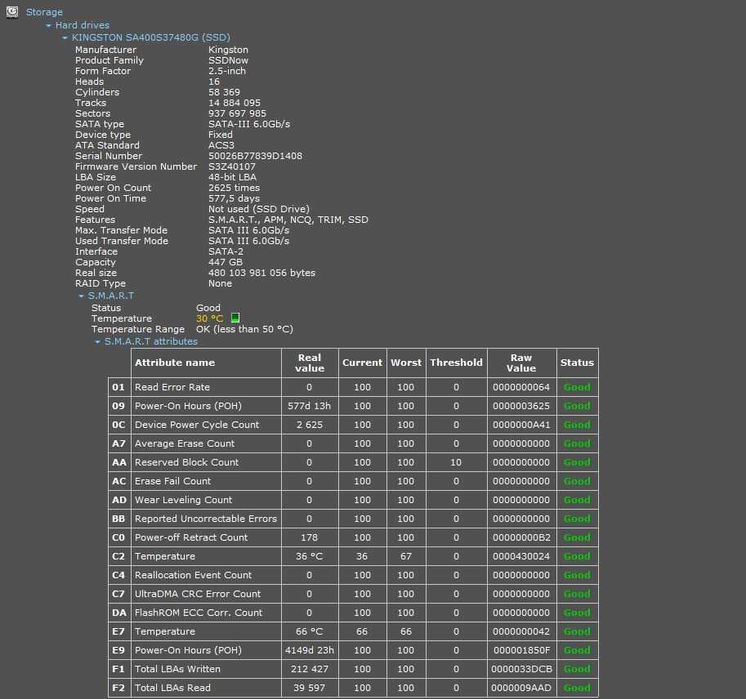The width and height of the screenshot is (746, 699).
Task: Click real value 4149d 23h
Action: pos(310,650)
